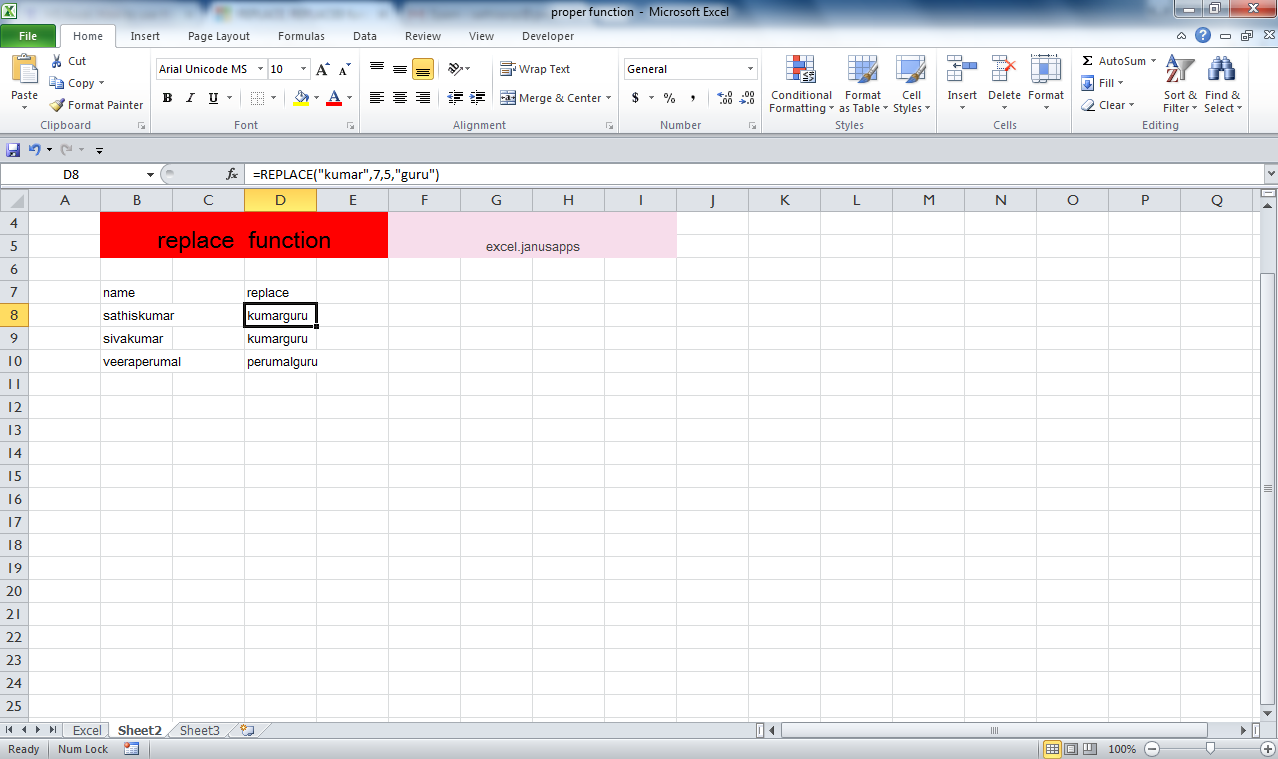Decrease indent in Alignment group
This screenshot has width=1278, height=759.
click(x=455, y=98)
